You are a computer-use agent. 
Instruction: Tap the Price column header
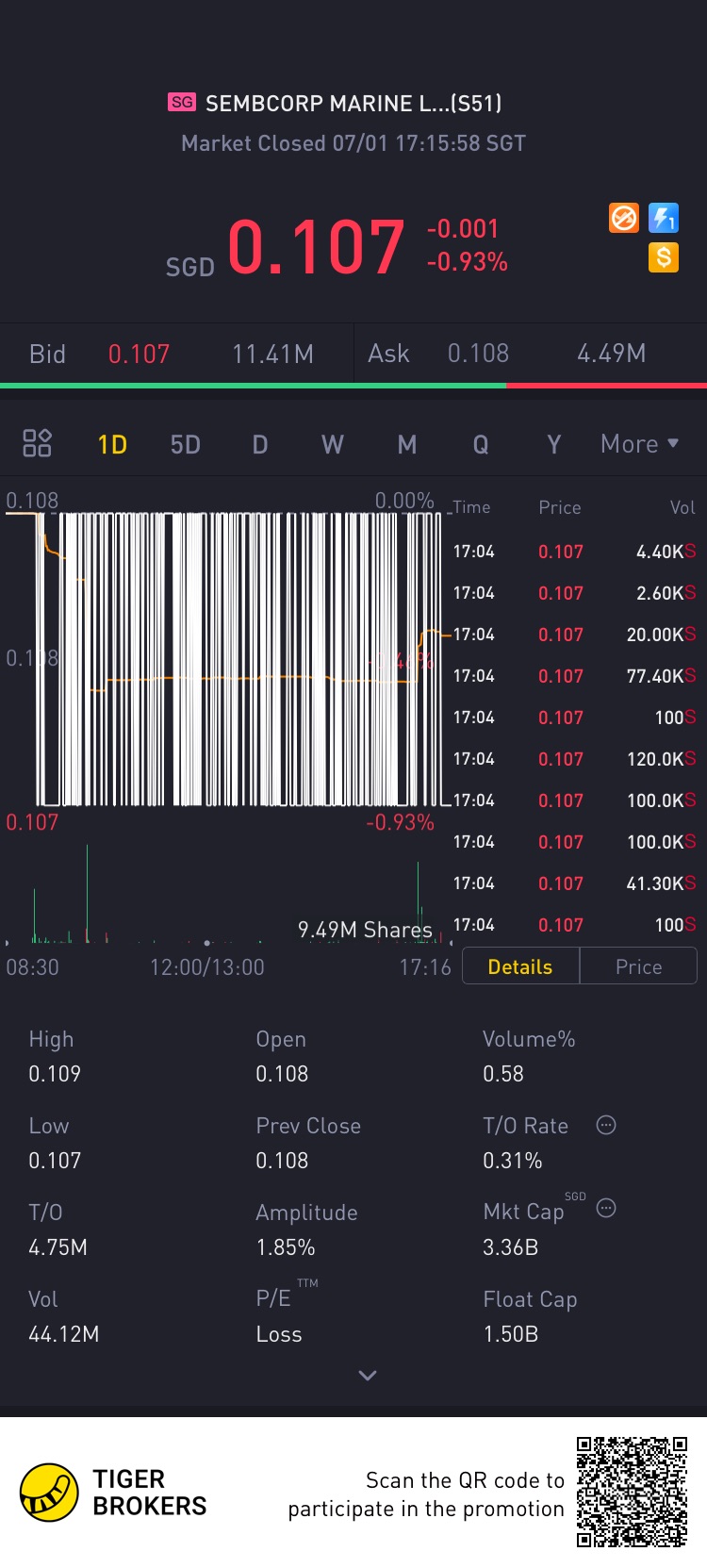[560, 507]
